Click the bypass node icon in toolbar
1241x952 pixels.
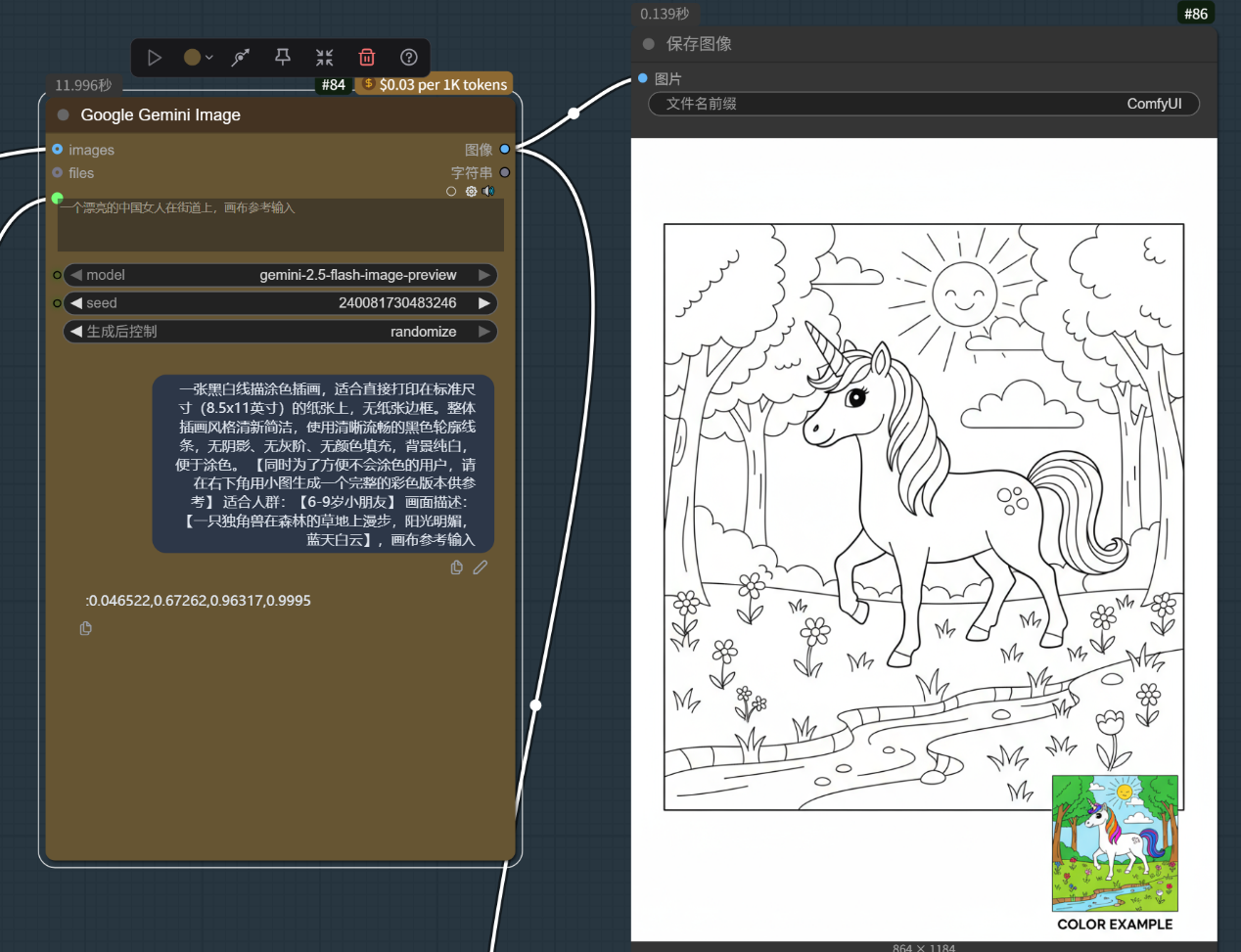(x=240, y=58)
